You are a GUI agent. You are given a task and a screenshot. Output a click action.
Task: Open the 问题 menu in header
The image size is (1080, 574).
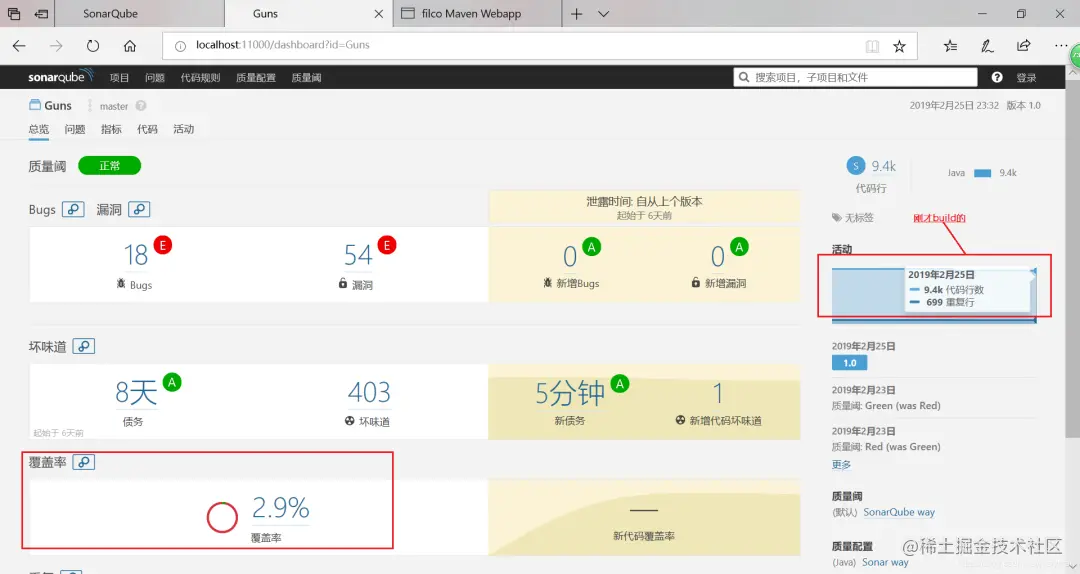coord(155,77)
